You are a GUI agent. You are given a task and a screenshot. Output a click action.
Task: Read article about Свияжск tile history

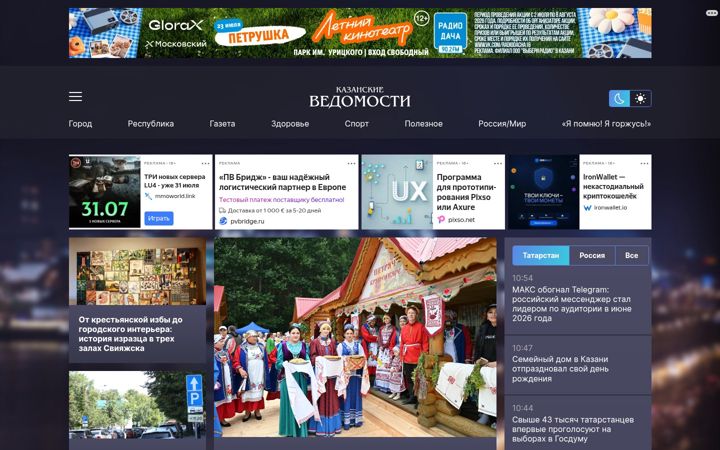(x=130, y=334)
